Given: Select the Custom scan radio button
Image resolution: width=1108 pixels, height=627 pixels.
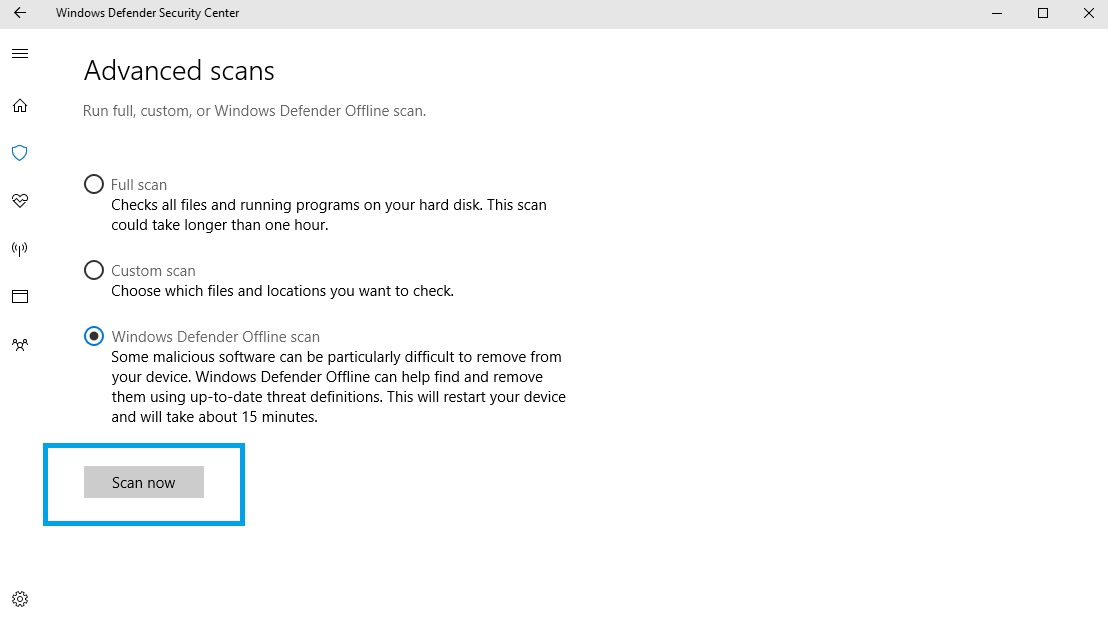Looking at the screenshot, I should point(93,271).
